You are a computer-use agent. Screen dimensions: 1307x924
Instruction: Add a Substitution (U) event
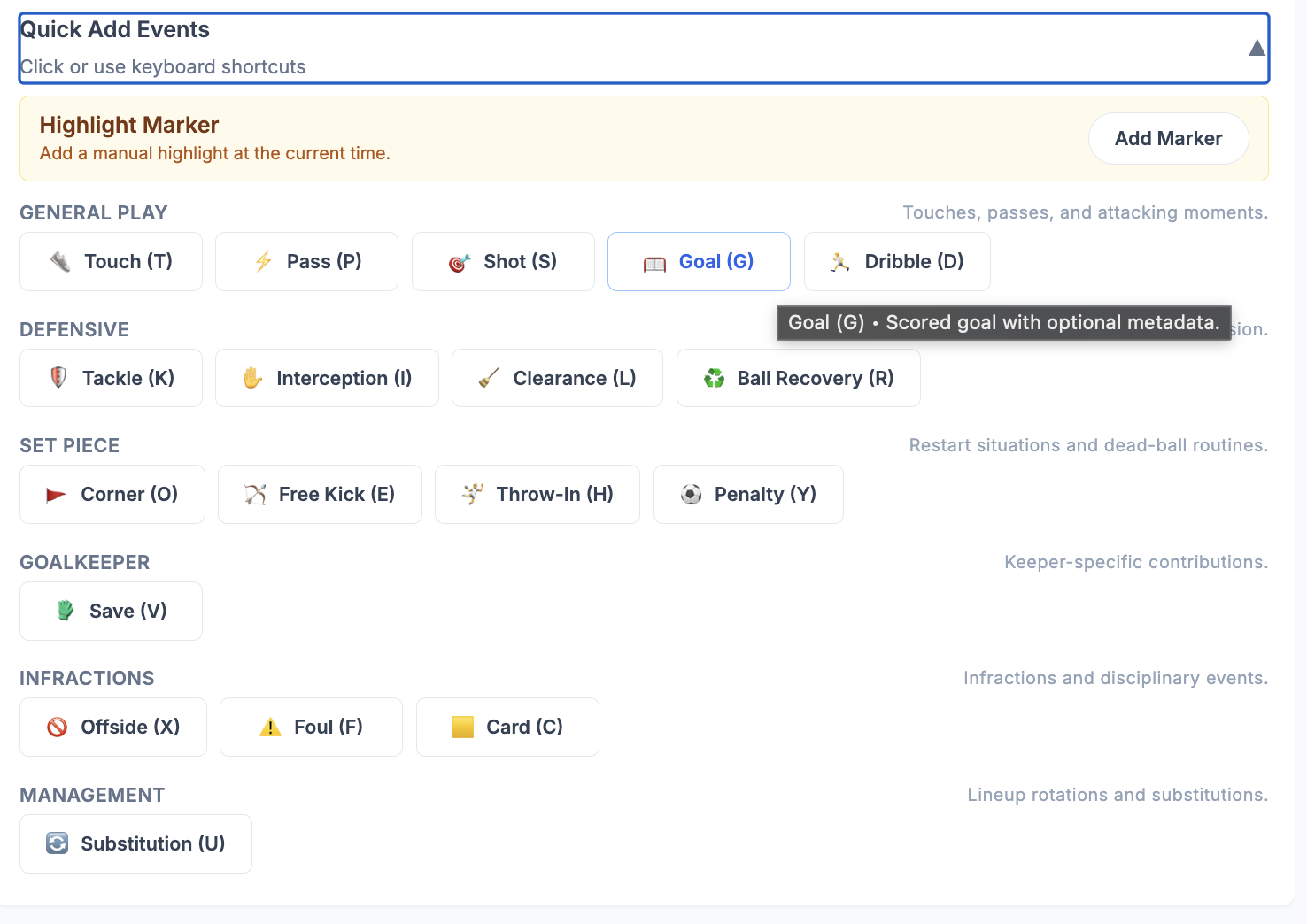[x=135, y=844]
